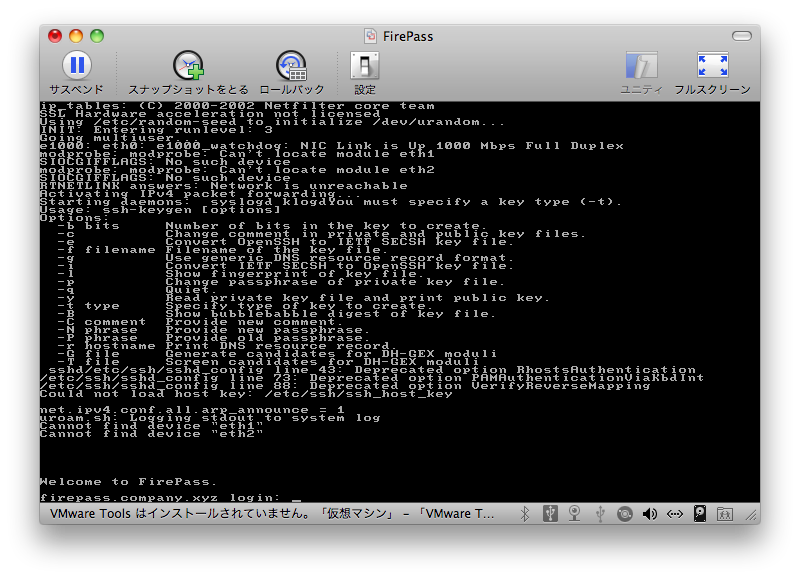Click the 'Cannot find device "eth1"' line
Image resolution: width=800 pixels, height=579 pixels.
(x=152, y=425)
